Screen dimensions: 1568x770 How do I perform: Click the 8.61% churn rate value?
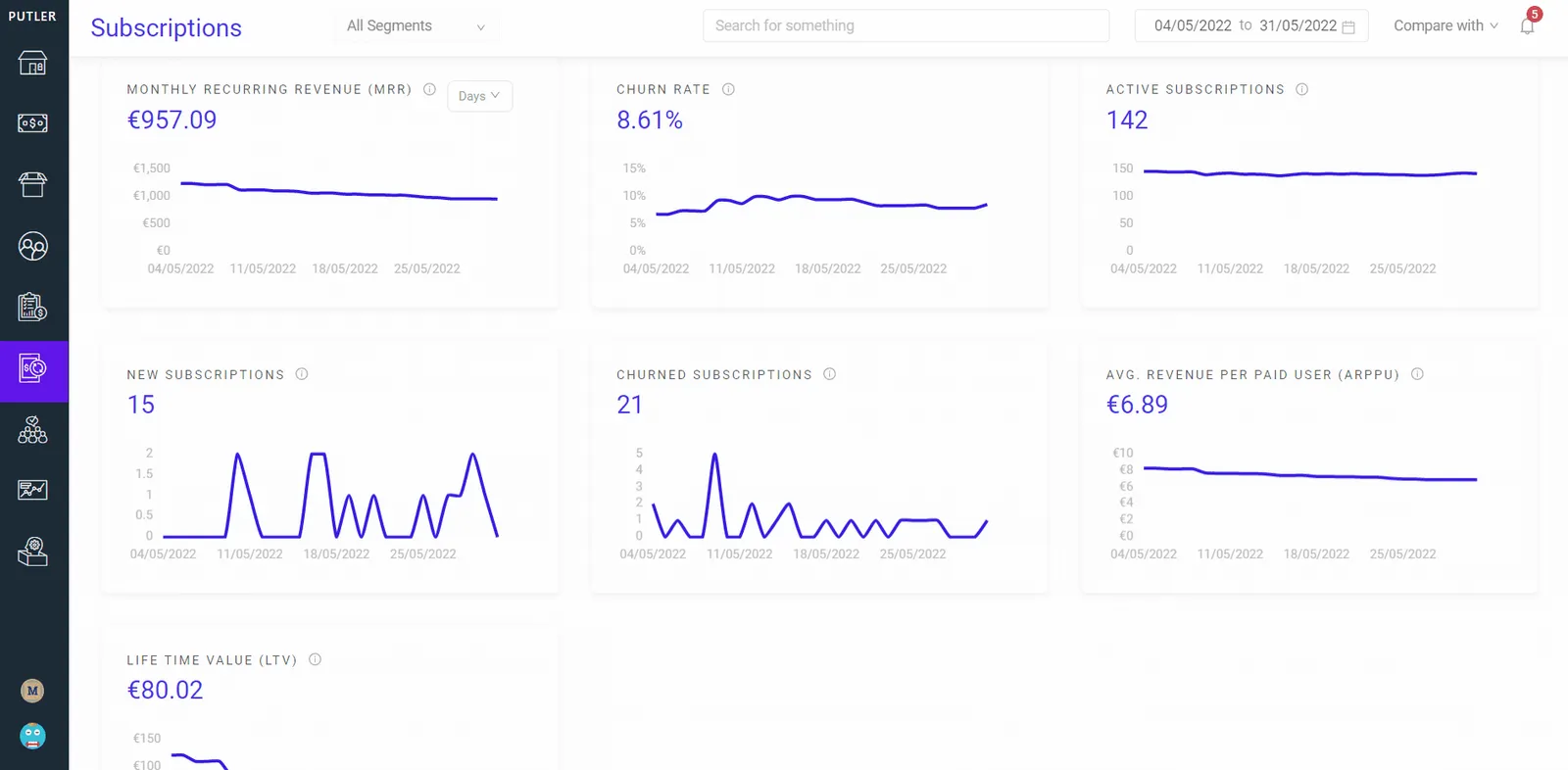pos(650,120)
